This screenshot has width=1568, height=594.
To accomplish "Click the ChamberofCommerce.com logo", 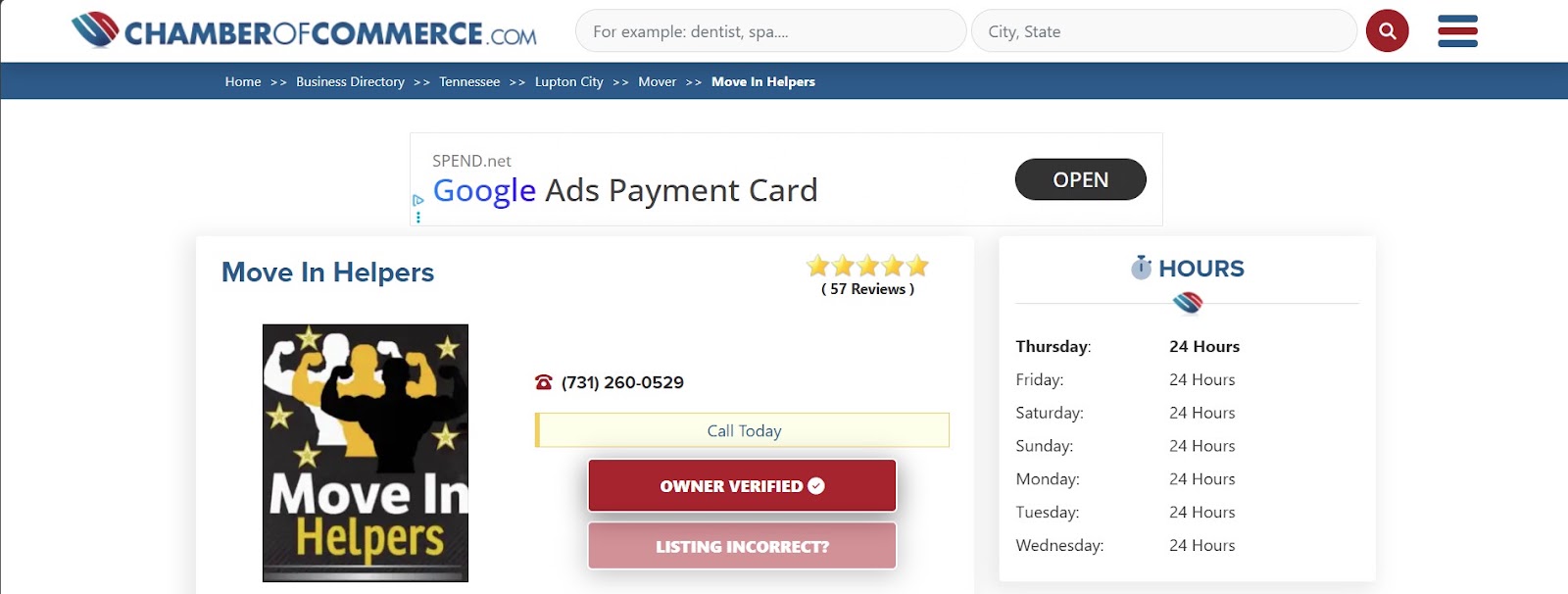I will coord(304,31).
